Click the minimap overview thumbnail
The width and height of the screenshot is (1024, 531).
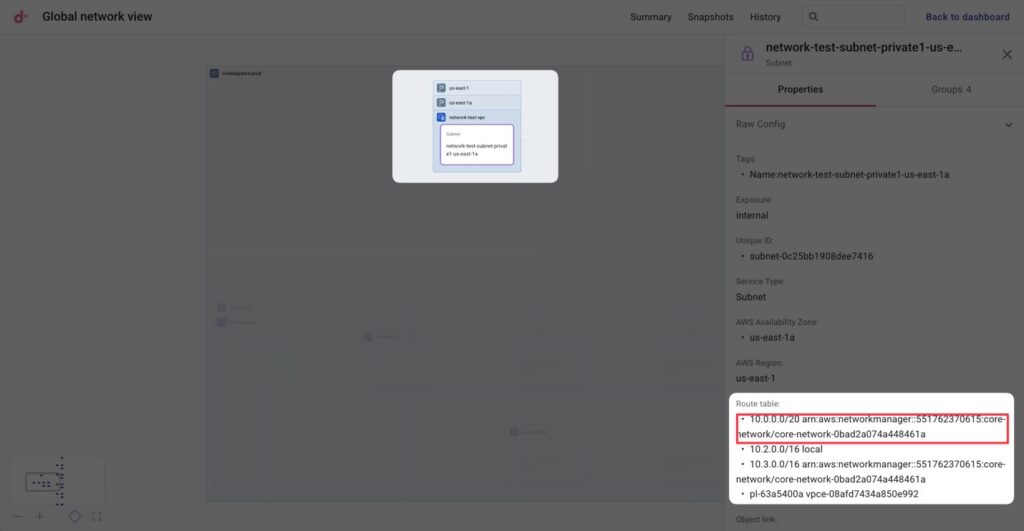[x=57, y=481]
